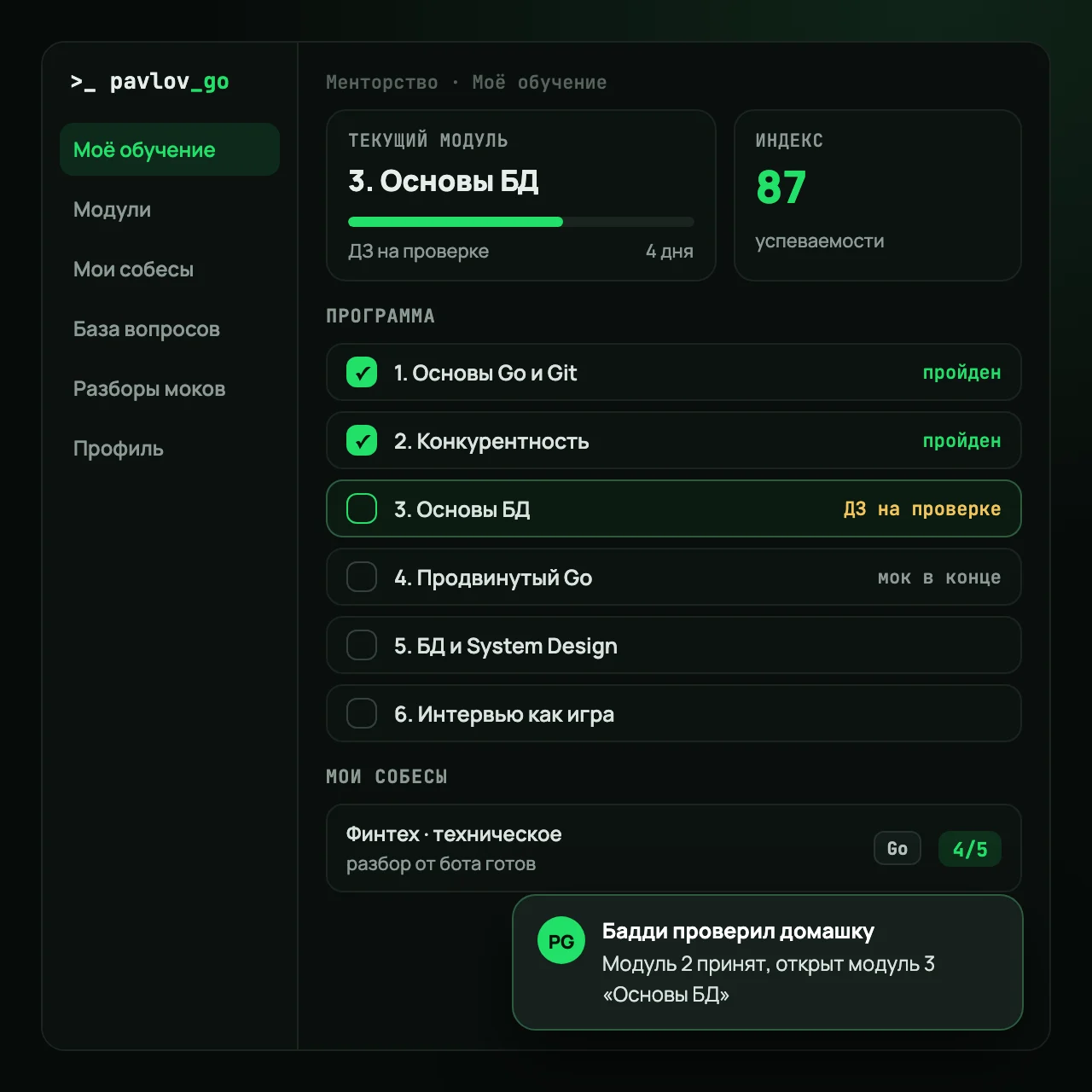This screenshot has height=1092, width=1092.
Task: Open the Текущий модуль heading 3. Основы БД
Action: tap(444, 181)
